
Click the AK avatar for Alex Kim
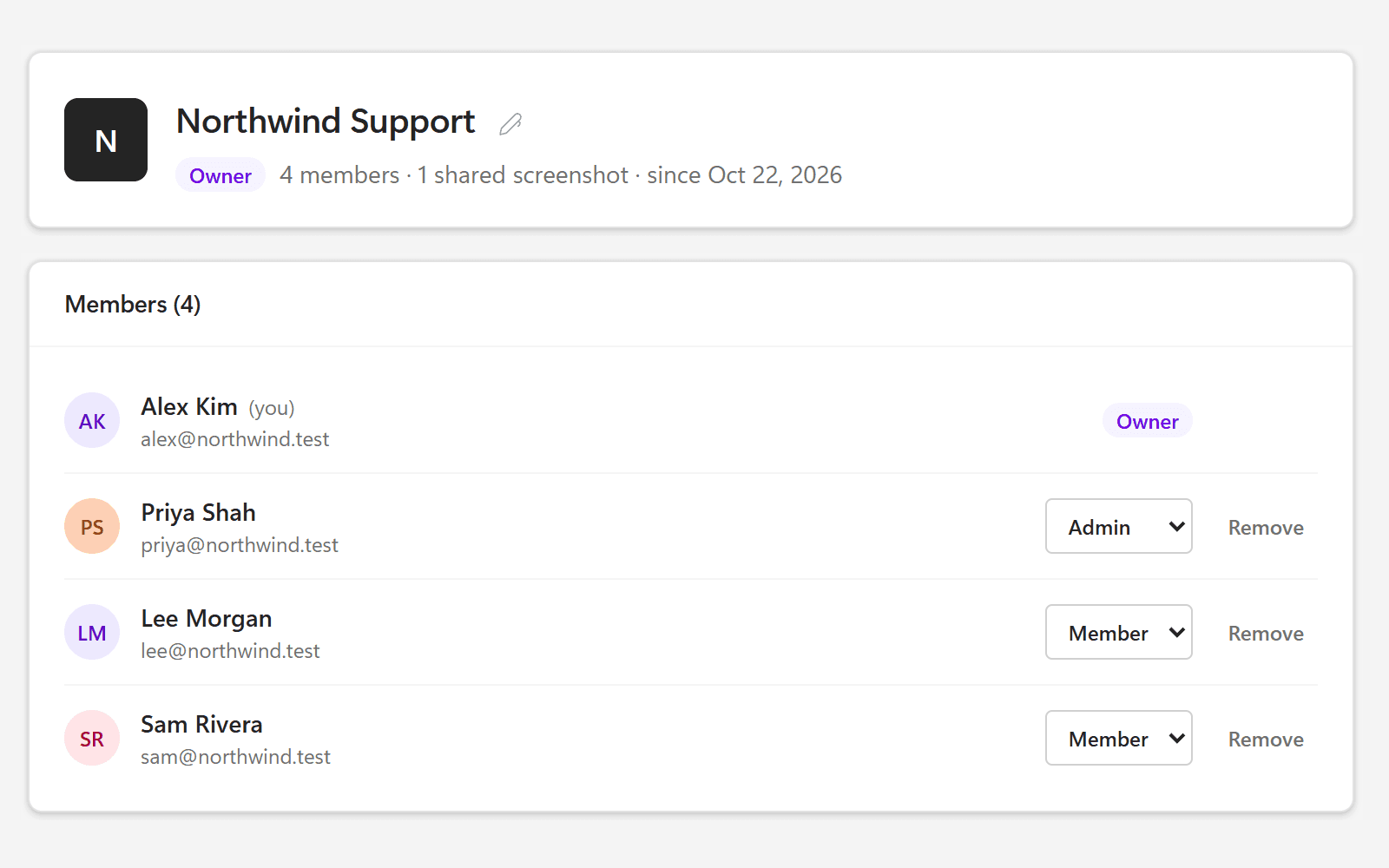(x=92, y=420)
